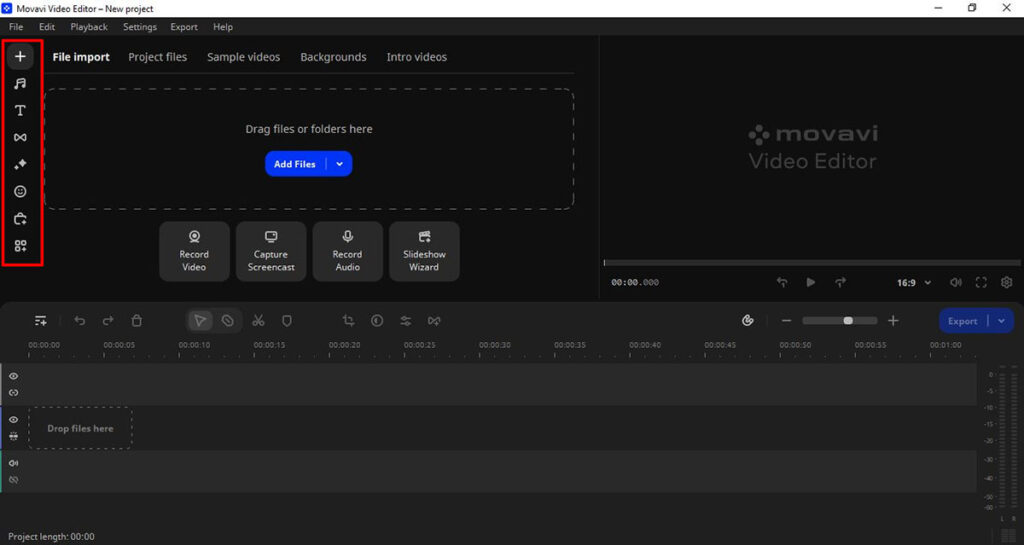Open the color adjustment tool icon

tap(377, 320)
